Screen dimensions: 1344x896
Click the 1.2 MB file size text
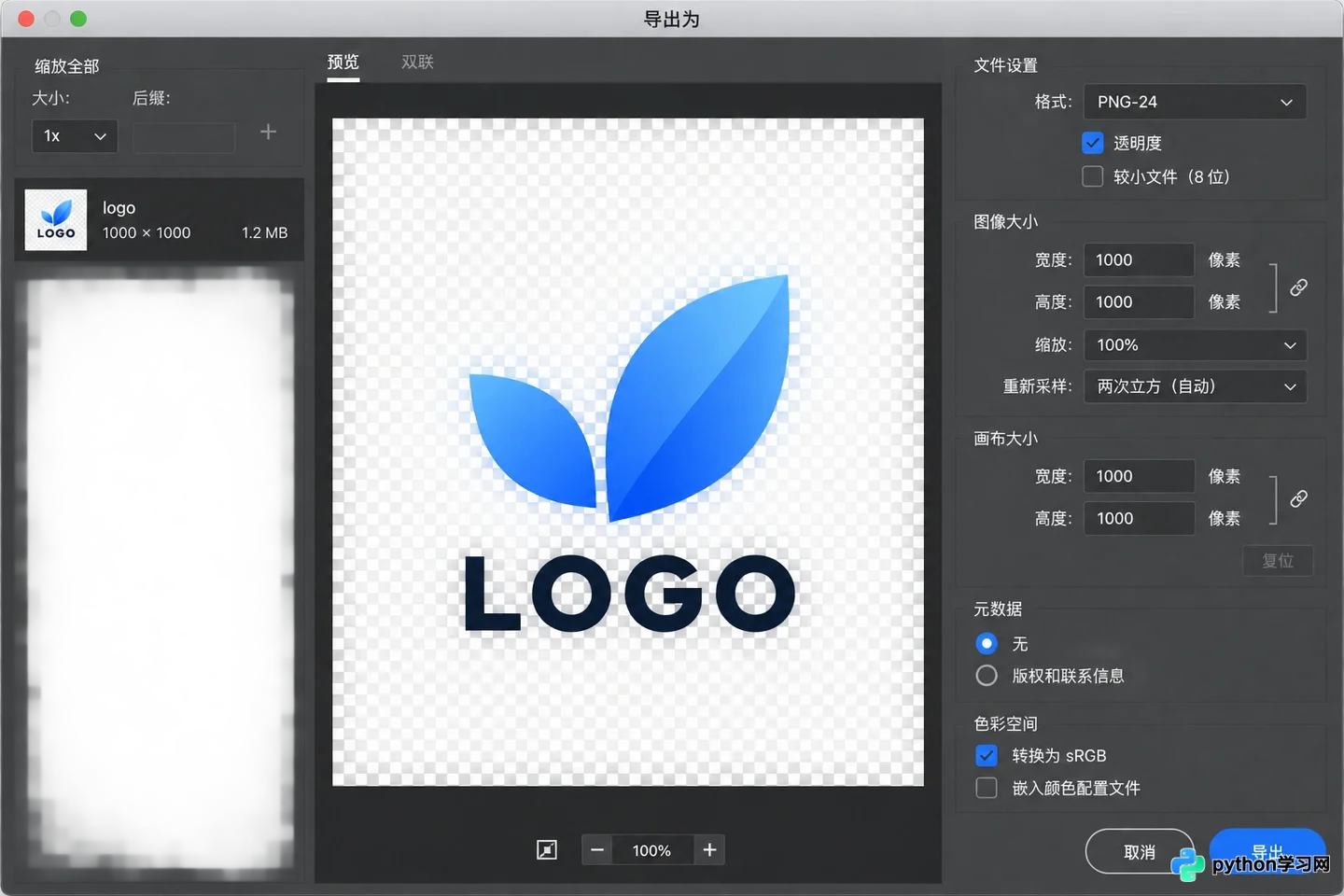[264, 232]
